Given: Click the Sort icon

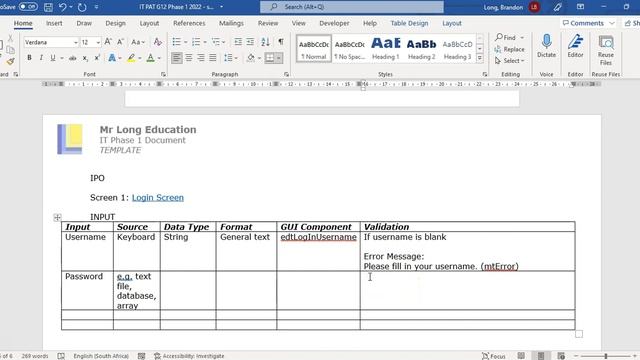Looking at the screenshot, I should pos(265,42).
